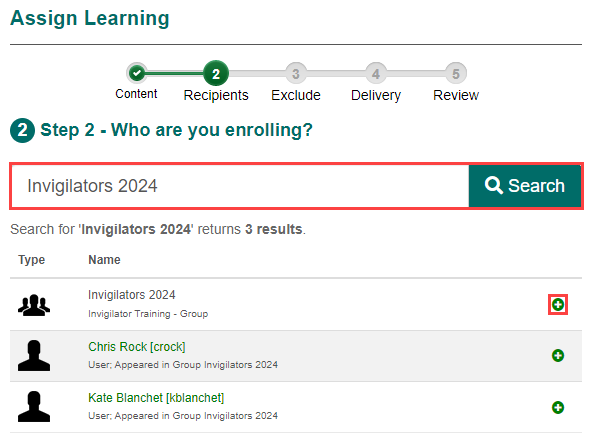Click the user silhouette icon beside Kate Blanchet
This screenshot has width=590, height=438.
coord(34,406)
